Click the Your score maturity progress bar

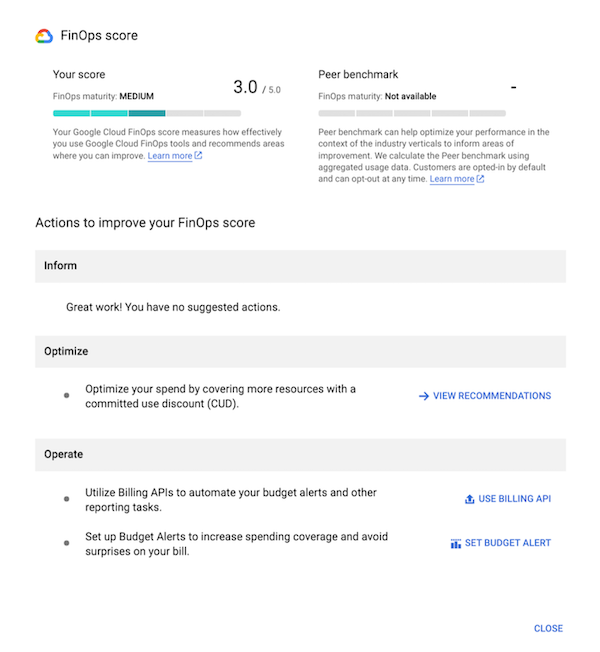point(146,114)
